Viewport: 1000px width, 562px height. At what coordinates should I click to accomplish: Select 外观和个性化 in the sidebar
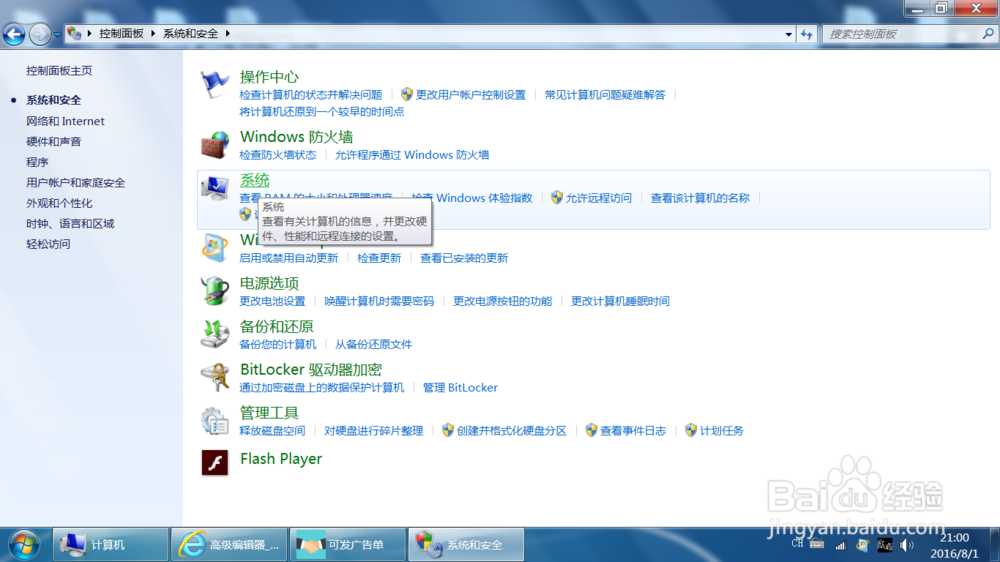point(59,203)
